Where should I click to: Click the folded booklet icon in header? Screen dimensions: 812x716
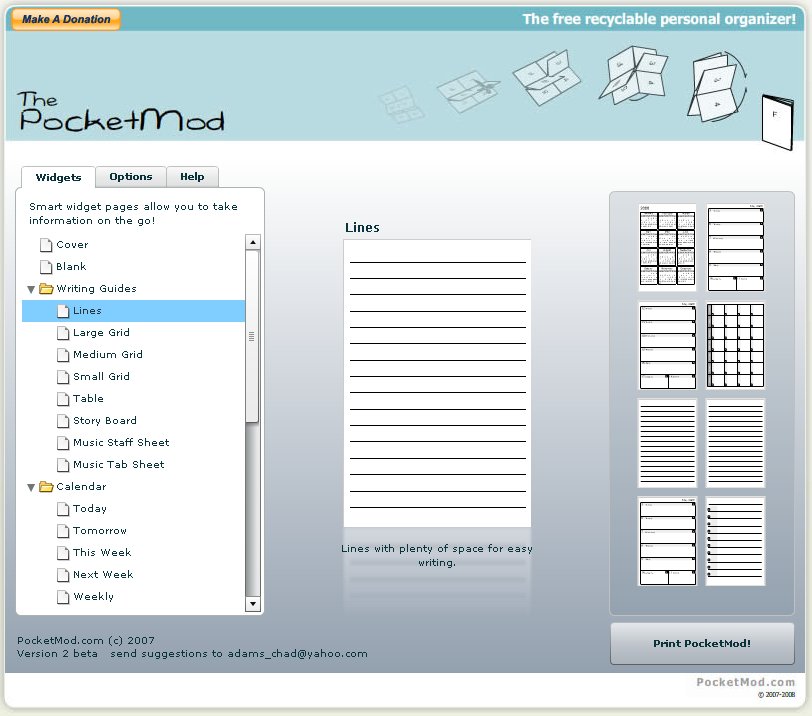[x=778, y=123]
